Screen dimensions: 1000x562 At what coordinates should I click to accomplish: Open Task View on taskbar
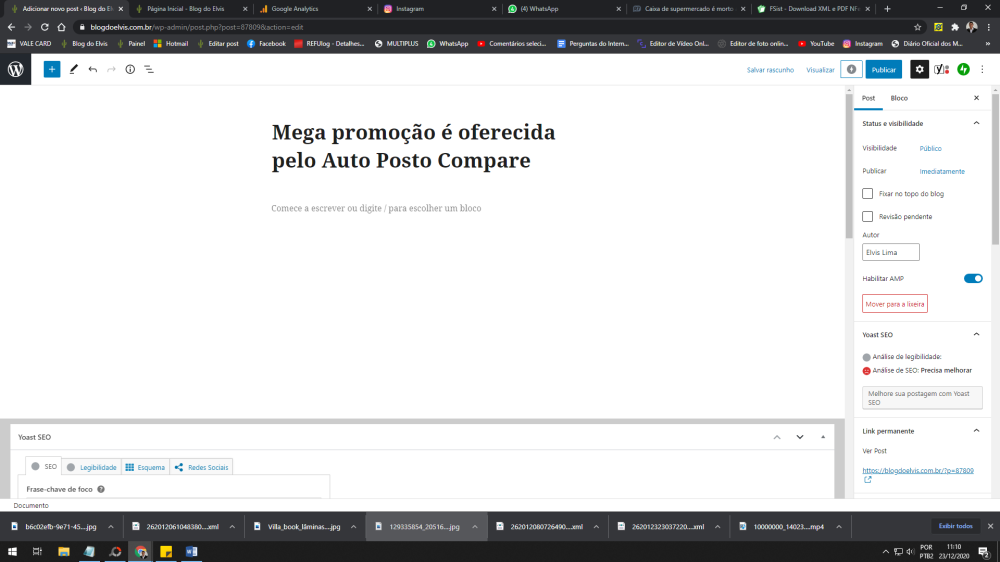(37, 552)
